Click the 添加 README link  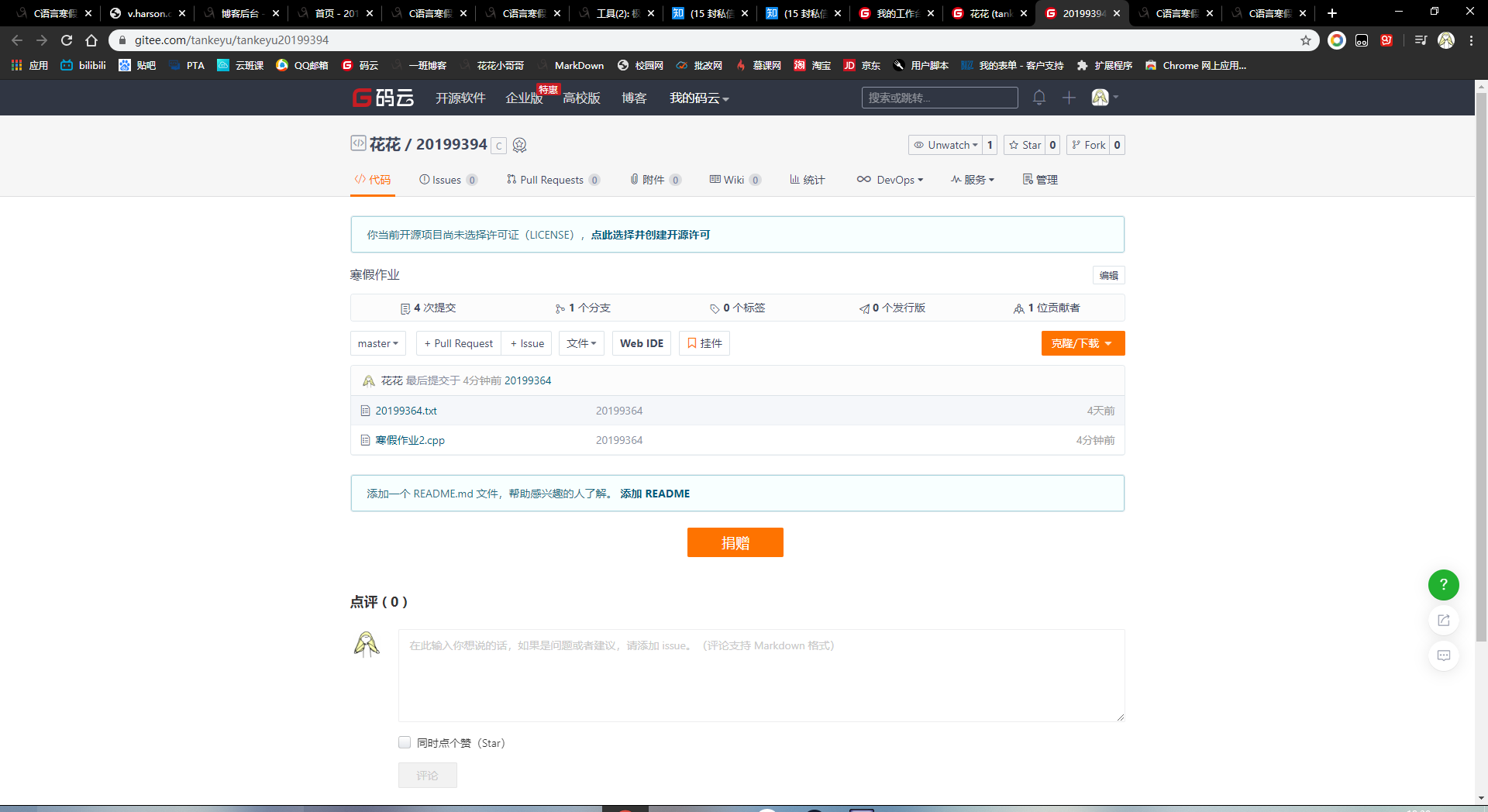coord(655,494)
